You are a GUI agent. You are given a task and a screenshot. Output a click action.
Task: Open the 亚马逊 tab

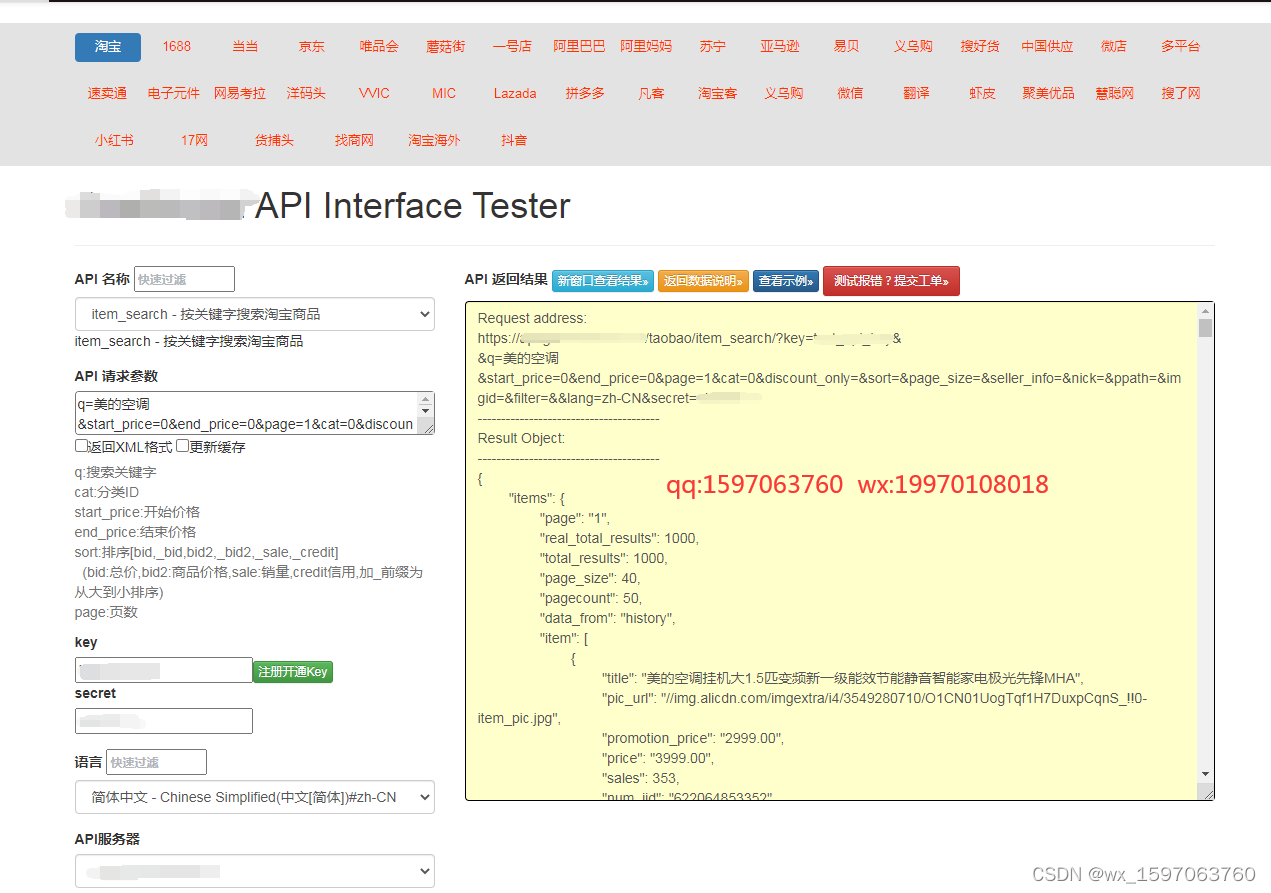coord(780,47)
